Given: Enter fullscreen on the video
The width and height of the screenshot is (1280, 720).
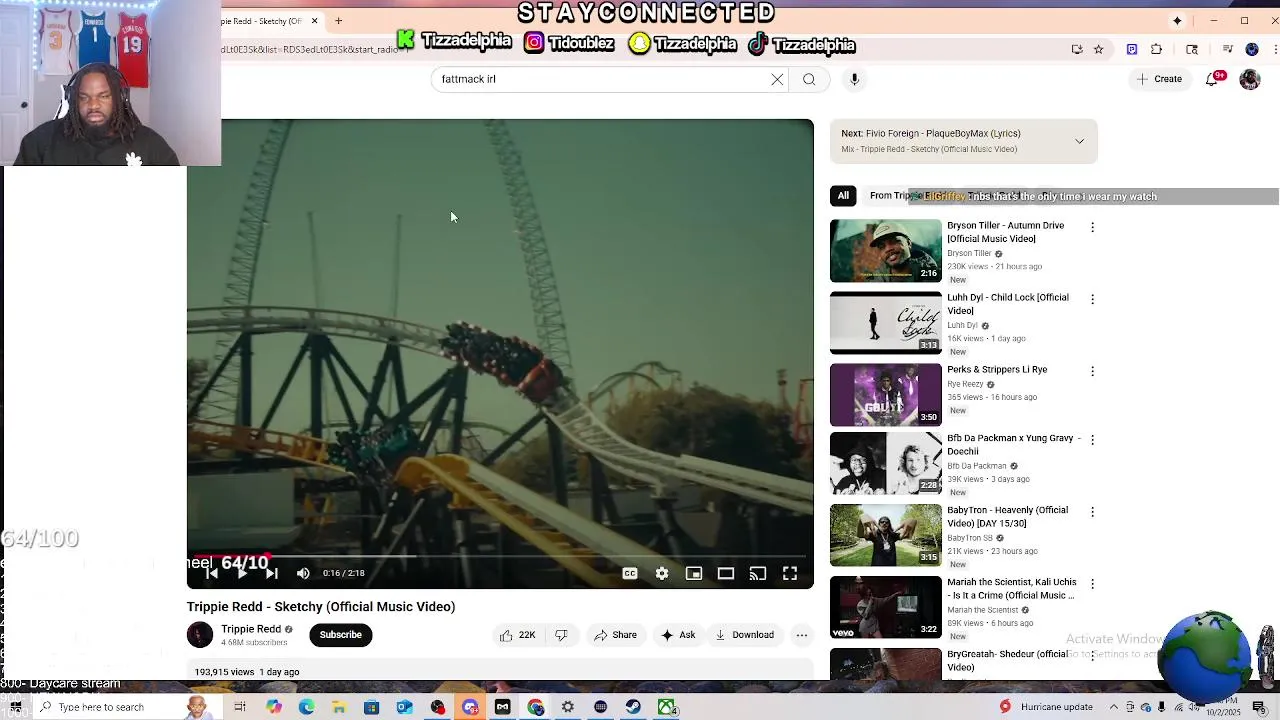Looking at the screenshot, I should click(790, 573).
